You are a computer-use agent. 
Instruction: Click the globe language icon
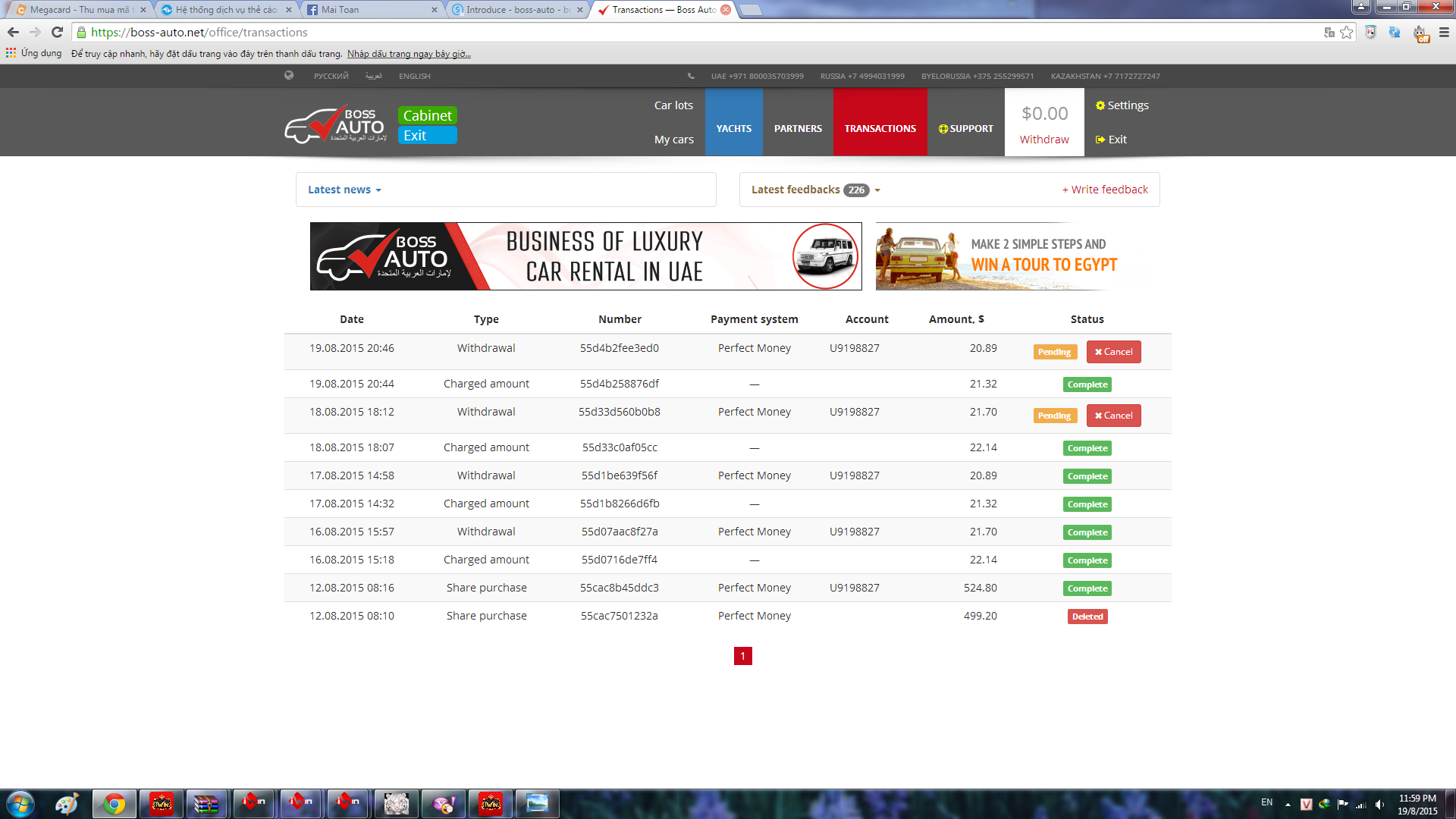pos(289,76)
